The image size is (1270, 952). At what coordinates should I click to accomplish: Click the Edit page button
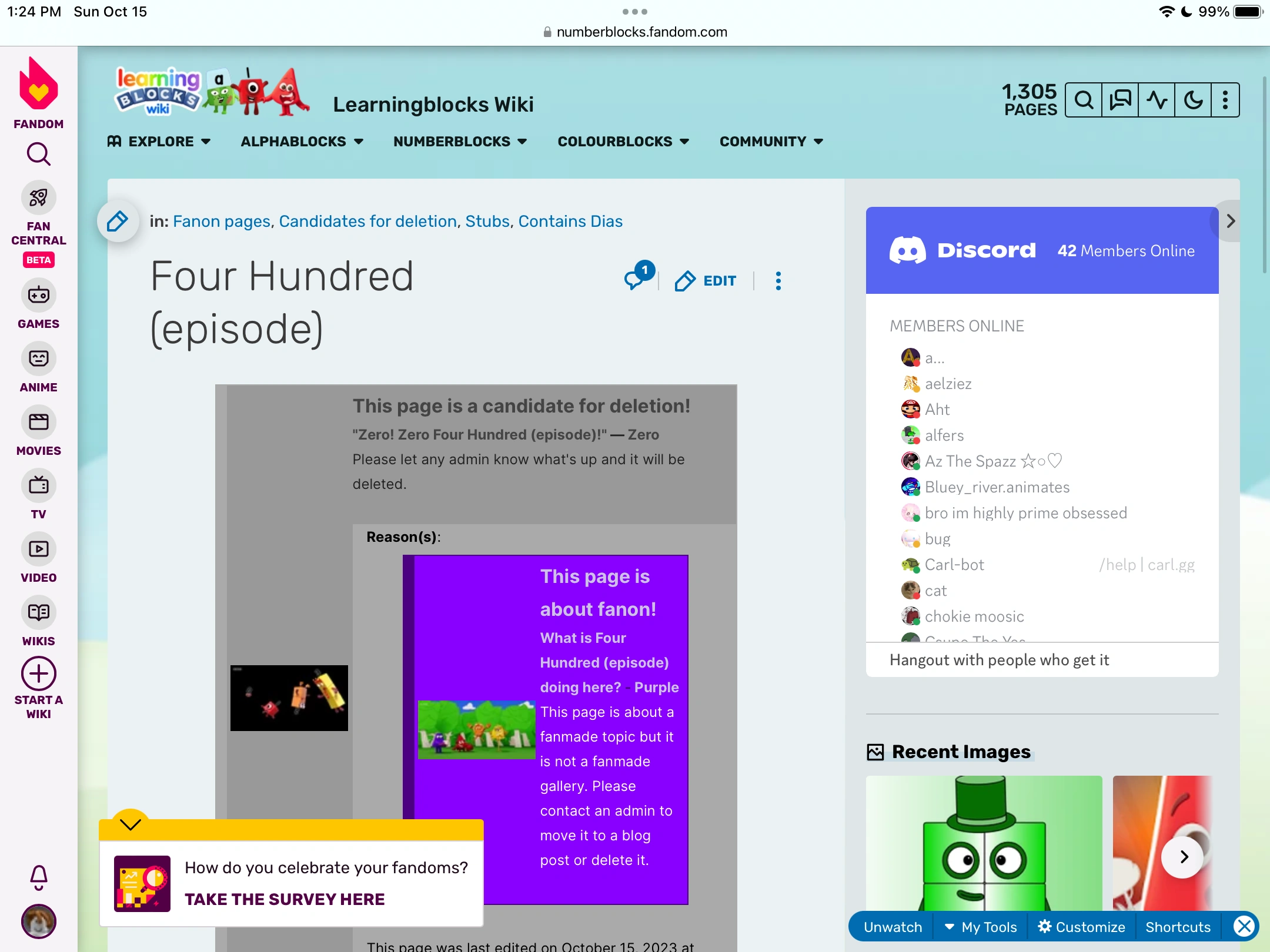pos(706,281)
